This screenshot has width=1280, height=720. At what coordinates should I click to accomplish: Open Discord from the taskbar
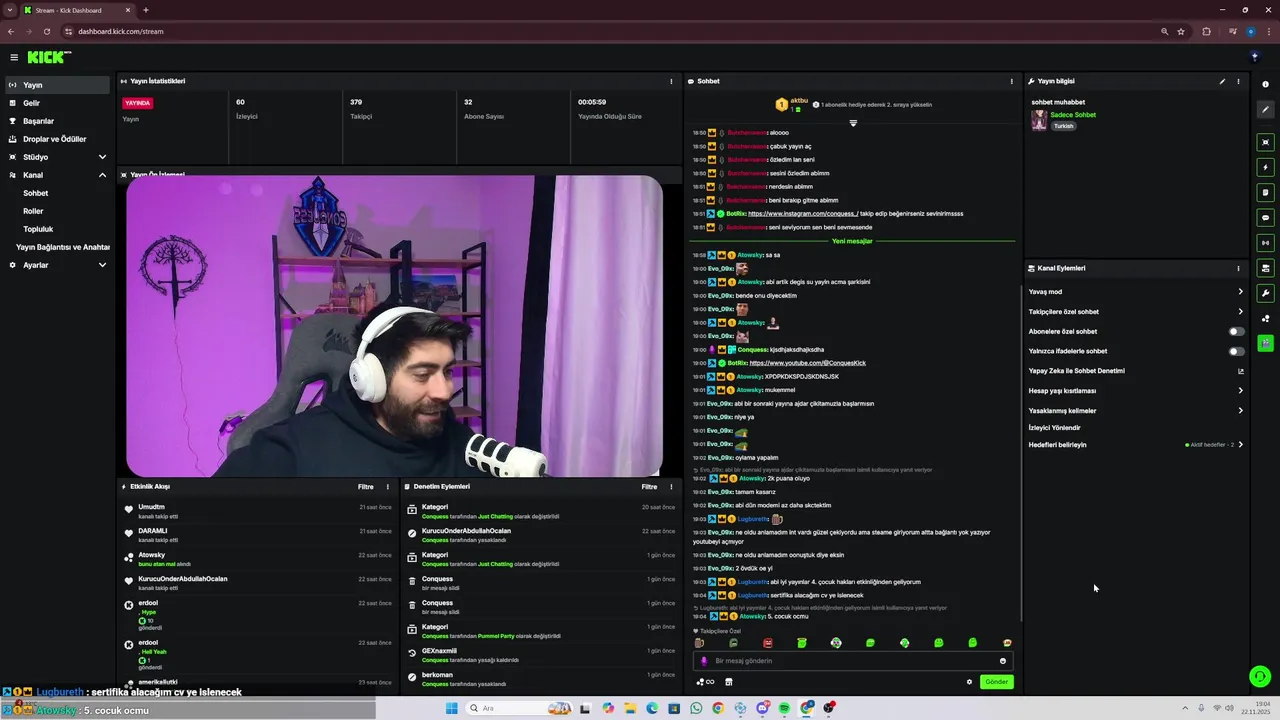click(763, 708)
